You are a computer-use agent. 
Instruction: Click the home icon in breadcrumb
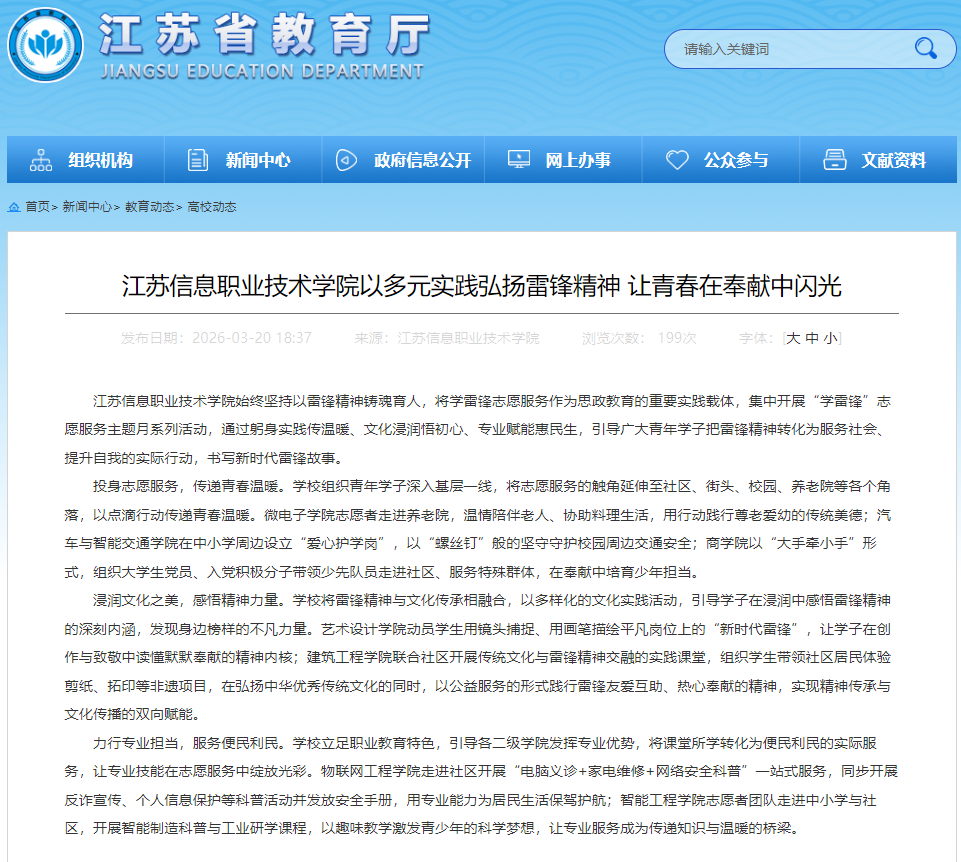tap(14, 207)
